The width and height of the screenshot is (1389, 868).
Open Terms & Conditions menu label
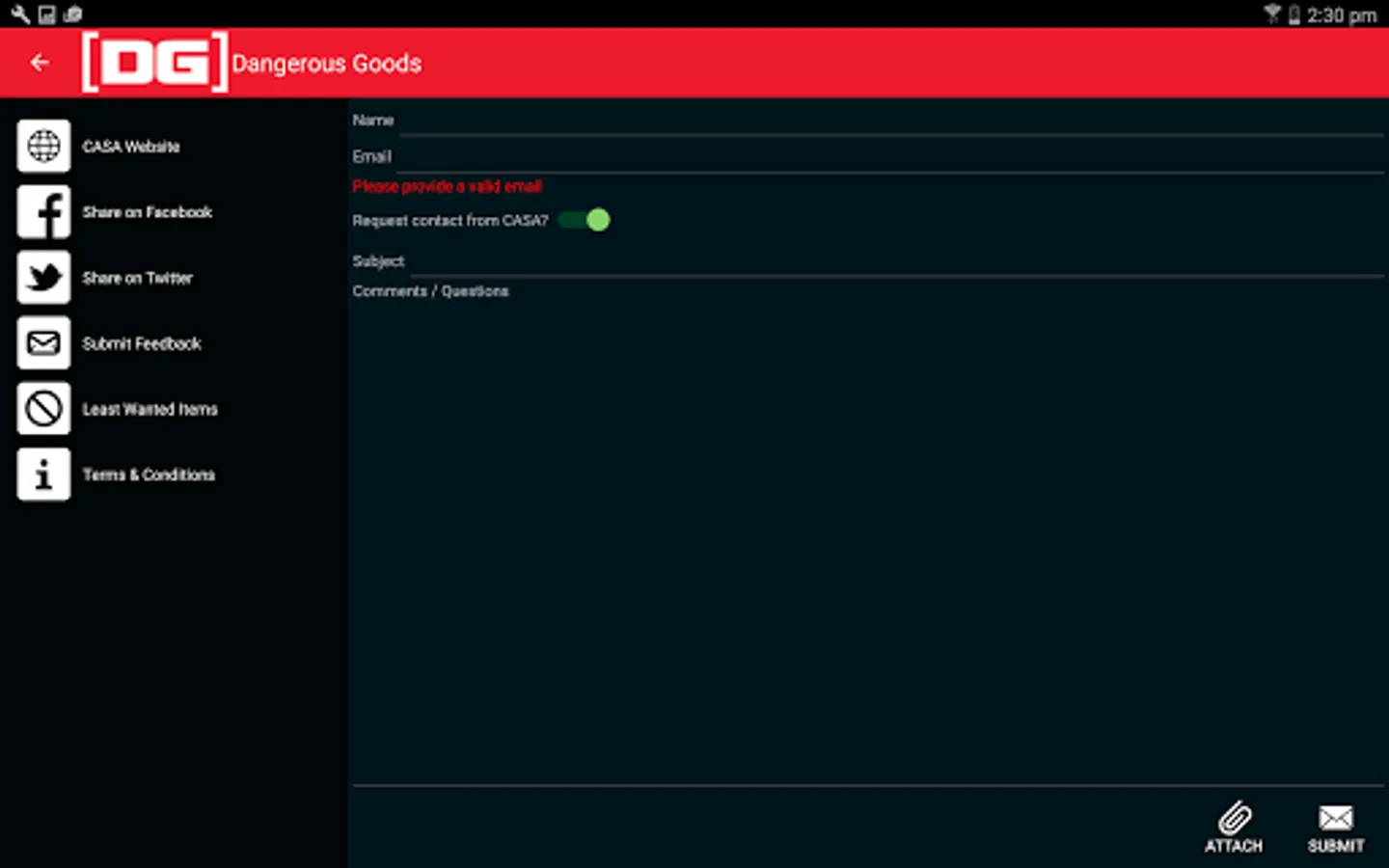click(x=149, y=475)
